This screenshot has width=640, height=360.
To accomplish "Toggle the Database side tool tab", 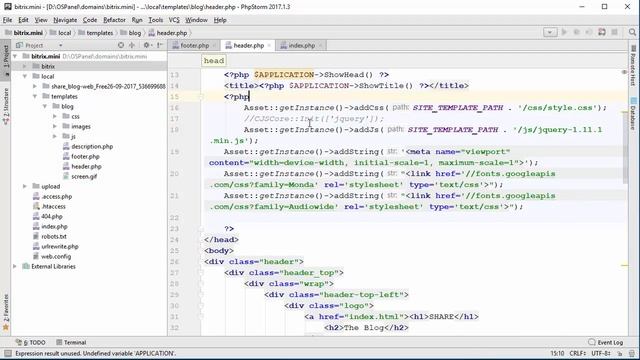I will pyautogui.click(x=633, y=113).
